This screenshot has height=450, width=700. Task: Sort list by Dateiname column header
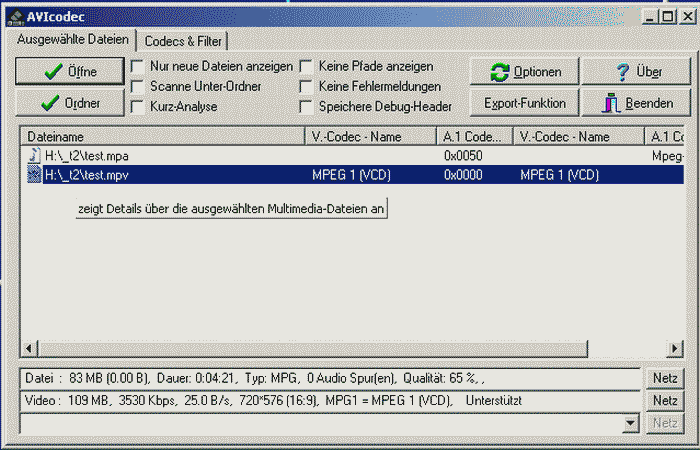[x=160, y=136]
